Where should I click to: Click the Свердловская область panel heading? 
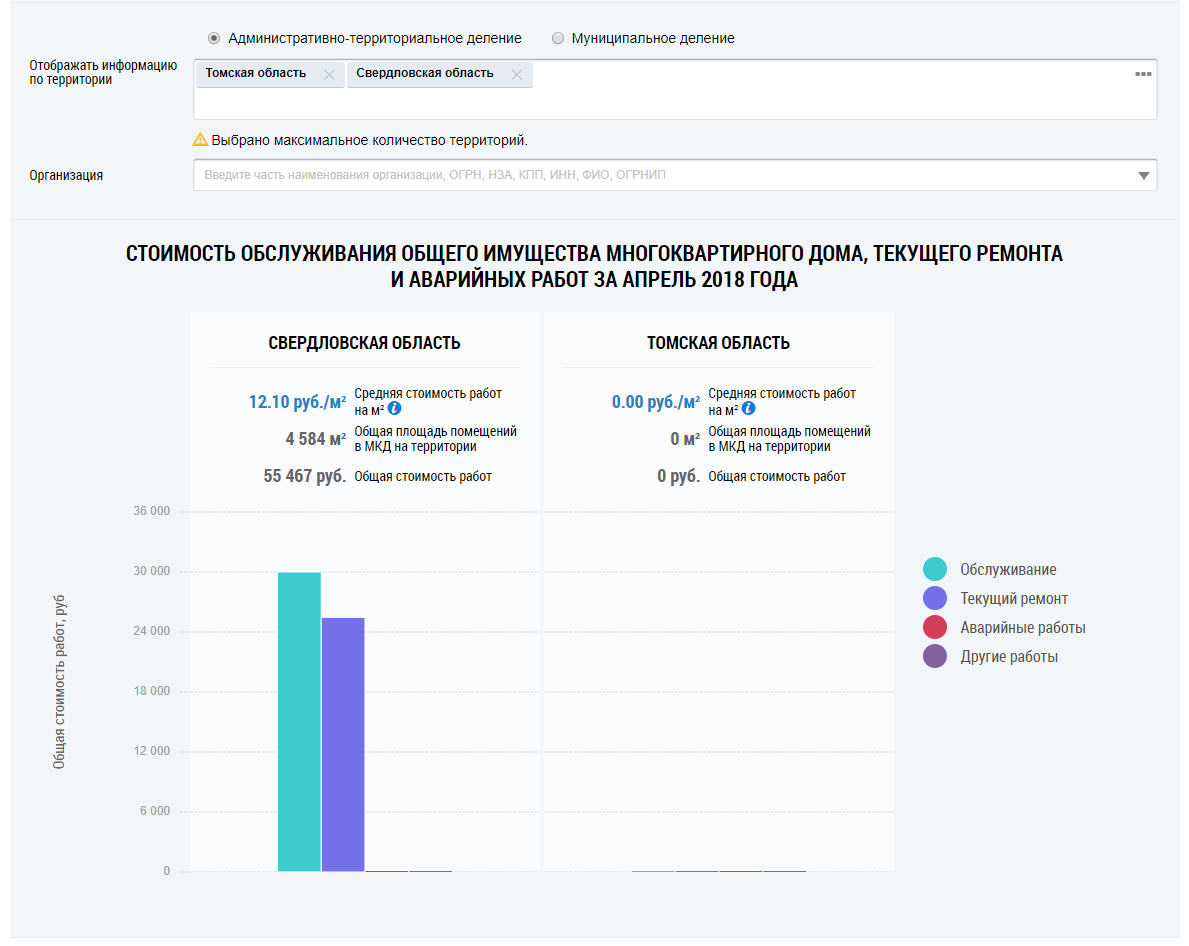tap(364, 343)
